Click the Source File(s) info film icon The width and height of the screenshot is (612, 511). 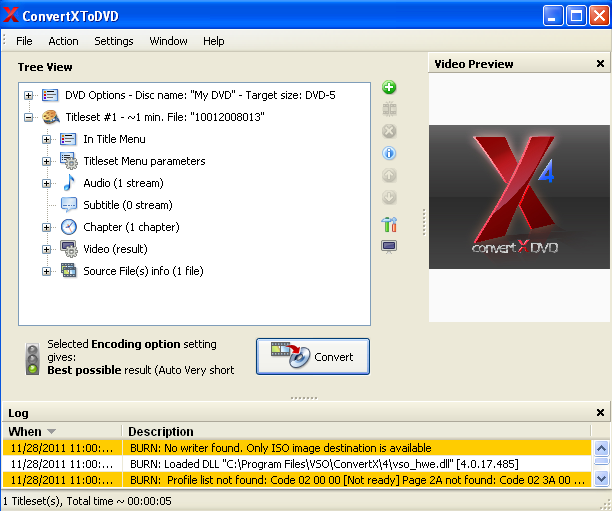coord(69,271)
